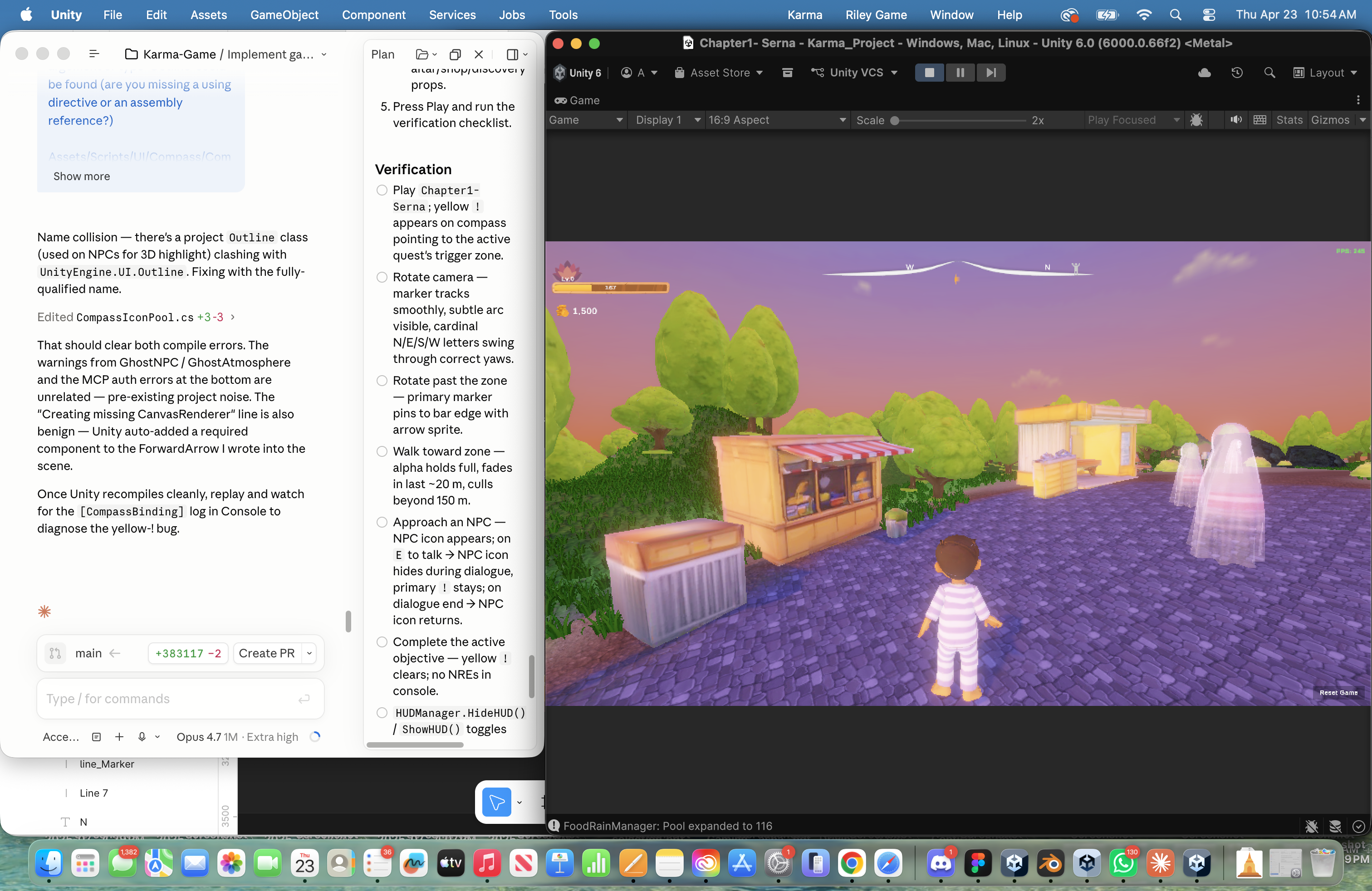Open Unity toolbar search icon
Screen dimensions: 1372x891
pyautogui.click(x=1269, y=73)
